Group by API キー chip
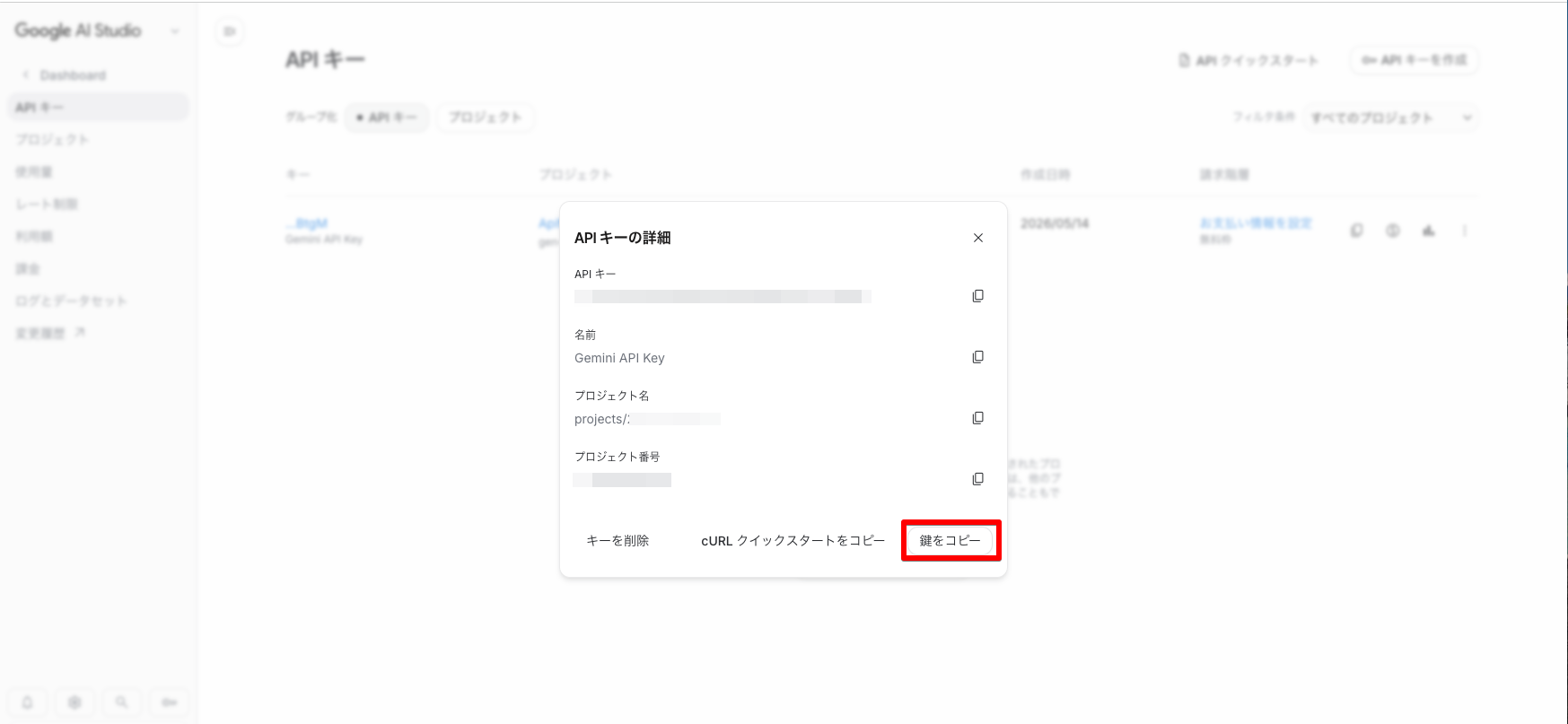Viewport: 1568px width, 724px height. (x=387, y=118)
